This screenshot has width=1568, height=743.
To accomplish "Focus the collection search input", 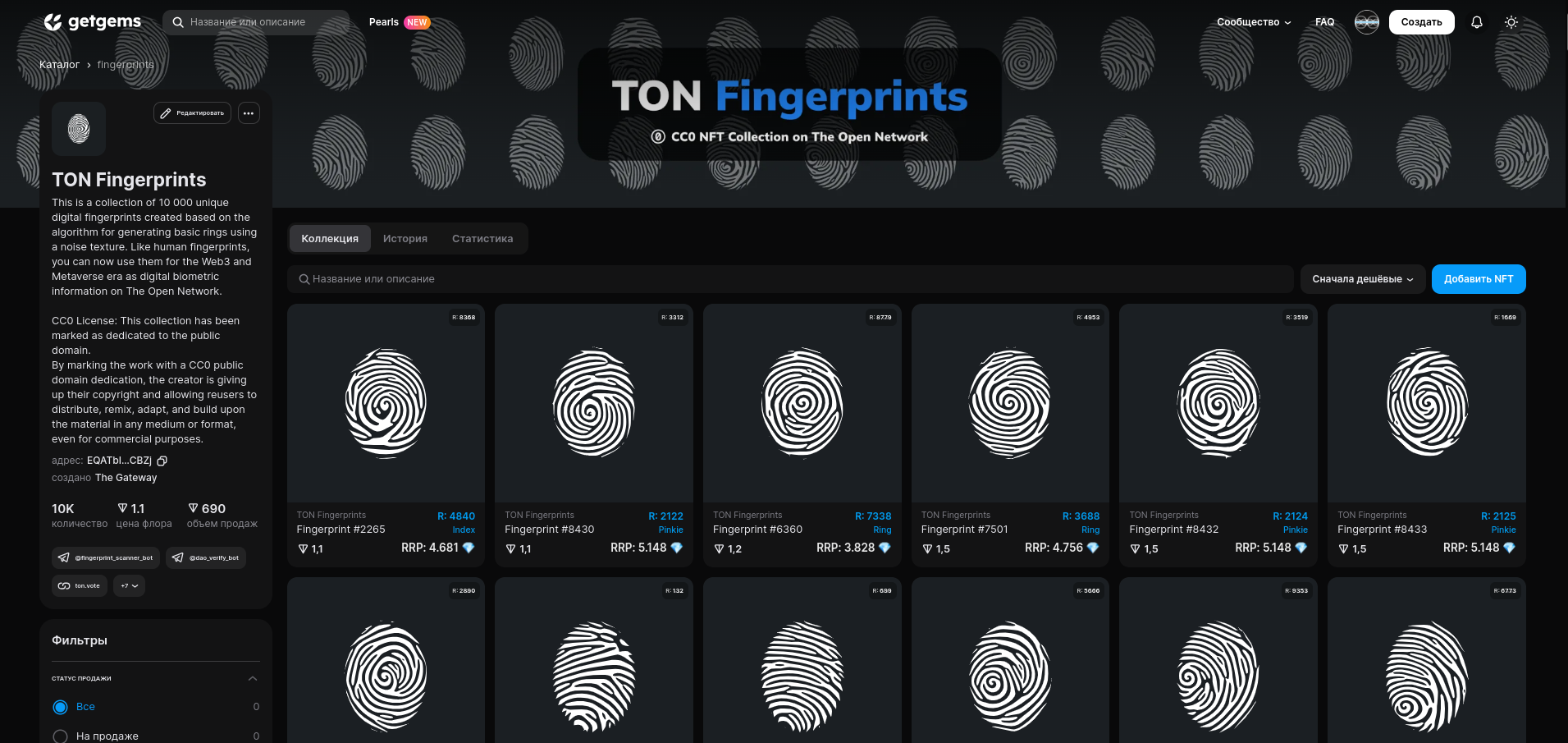I will tap(790, 279).
